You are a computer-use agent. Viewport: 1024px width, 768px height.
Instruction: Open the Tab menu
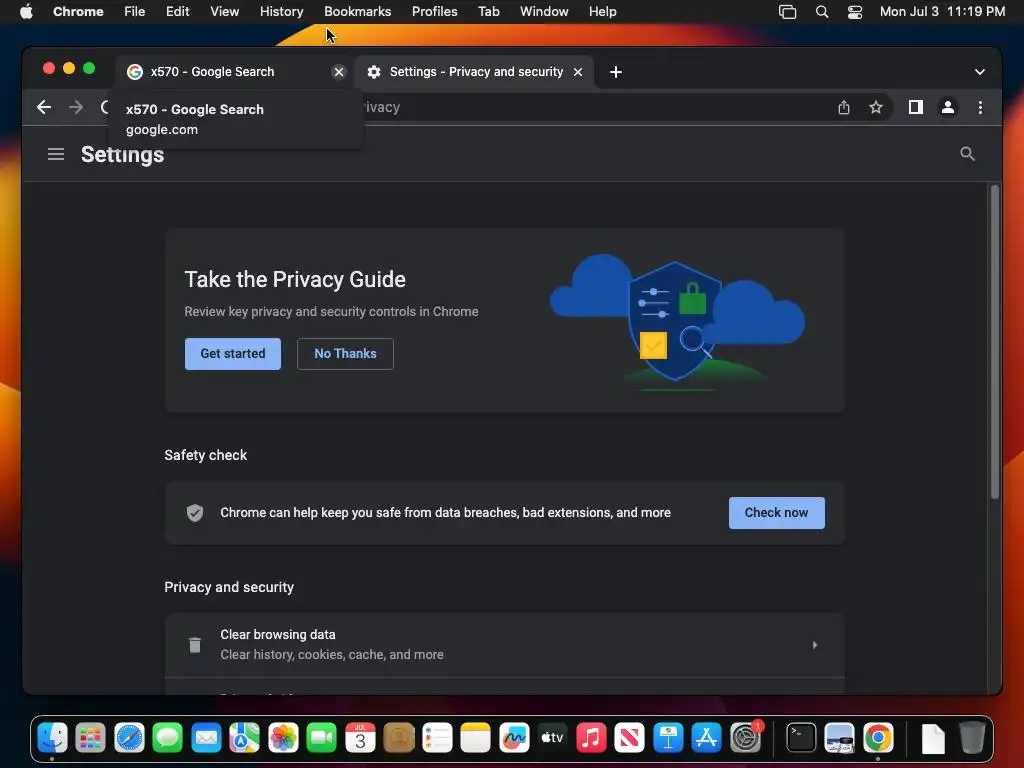[488, 12]
